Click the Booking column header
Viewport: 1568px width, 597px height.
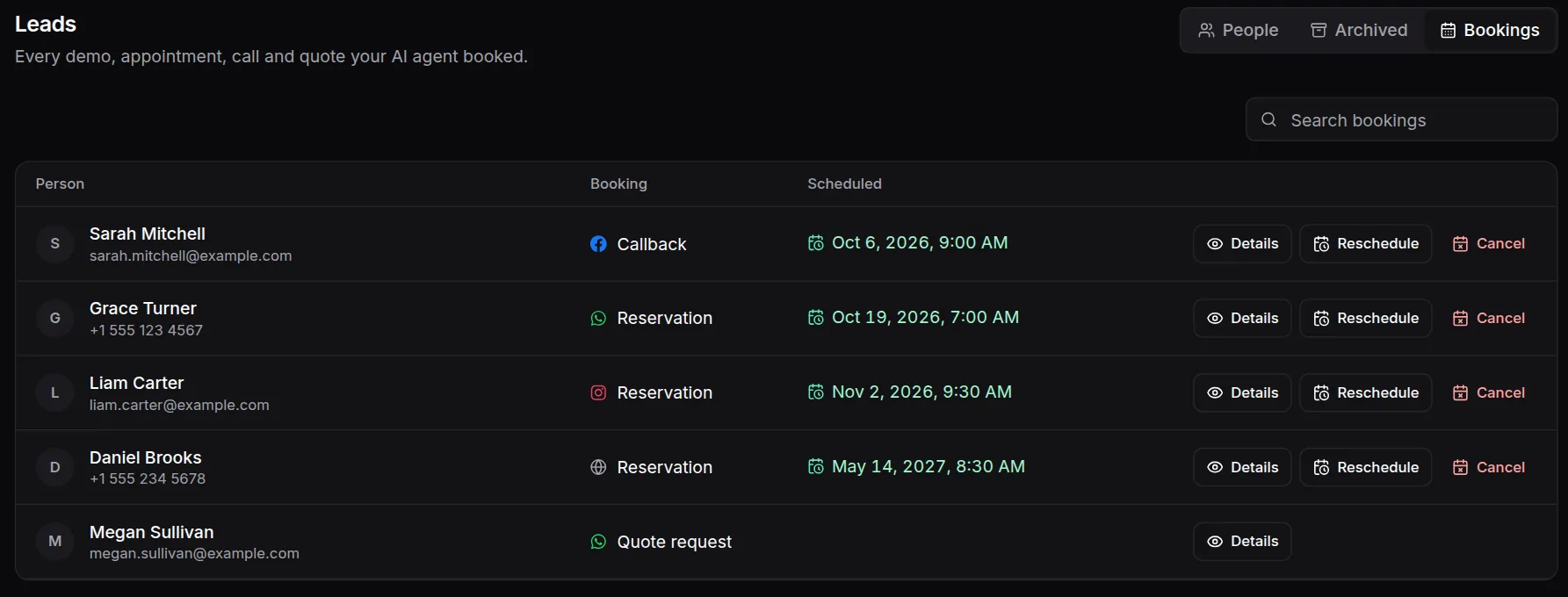(x=618, y=183)
